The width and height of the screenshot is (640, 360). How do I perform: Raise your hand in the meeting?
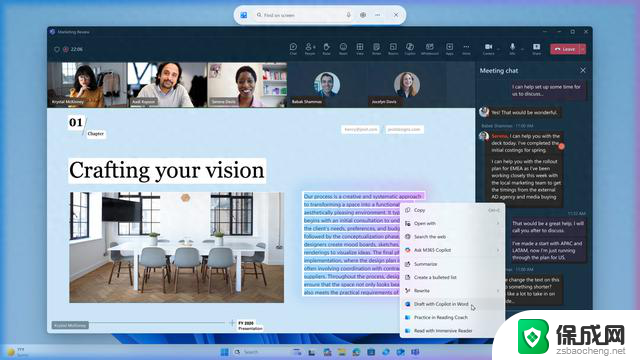point(327,49)
